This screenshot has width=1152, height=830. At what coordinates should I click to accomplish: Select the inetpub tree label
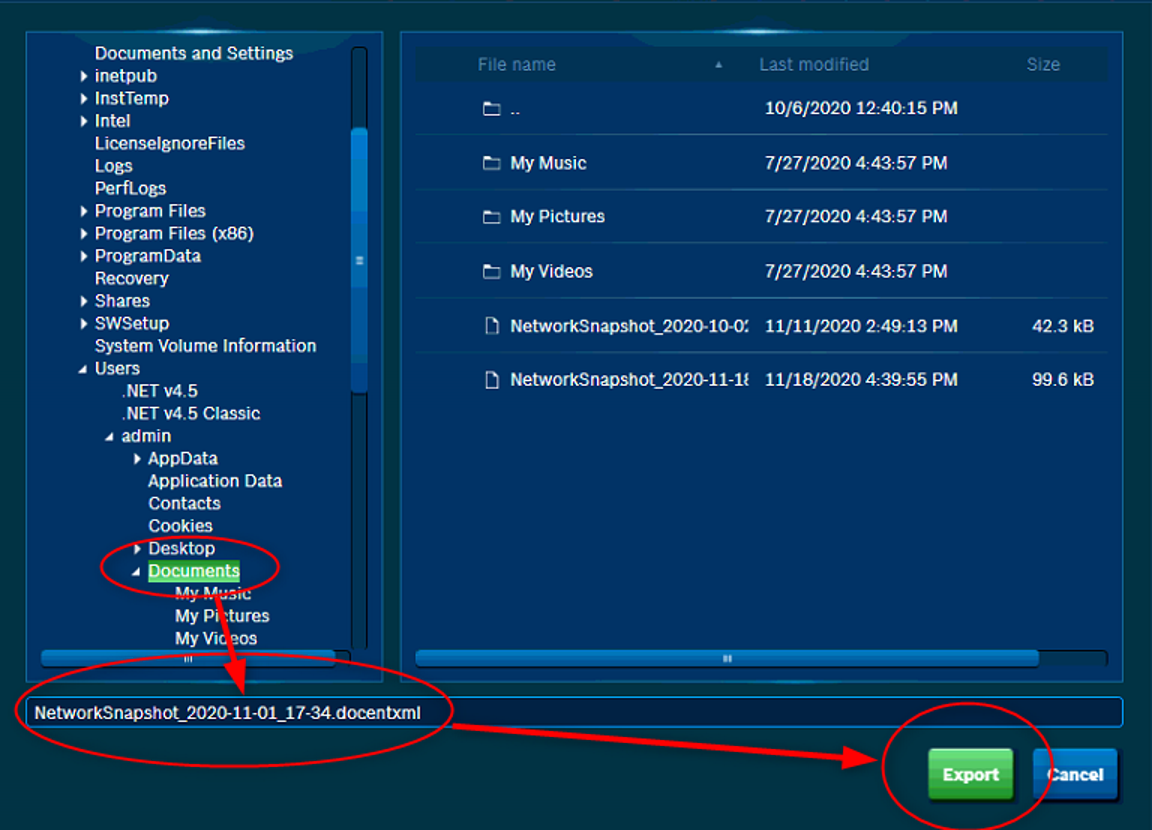coord(126,76)
